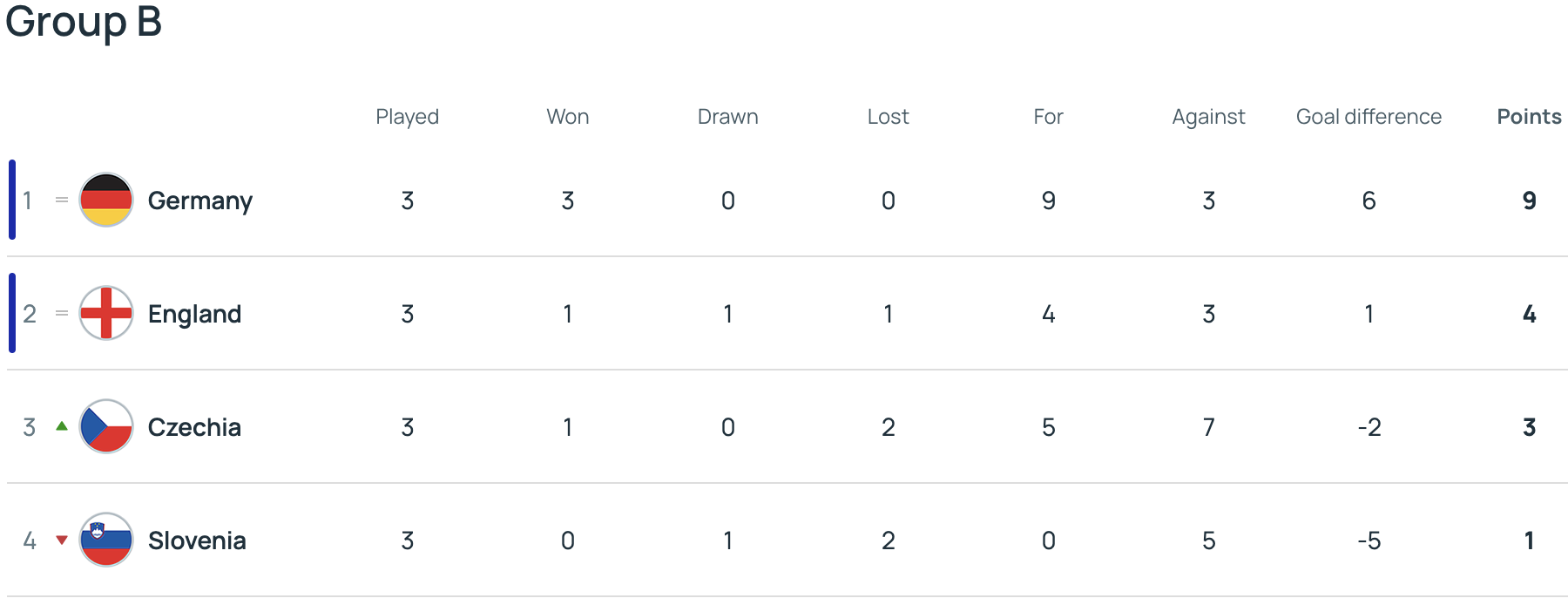This screenshot has height=605, width=1568.
Task: Select the Czechia team name
Action: pos(194,427)
